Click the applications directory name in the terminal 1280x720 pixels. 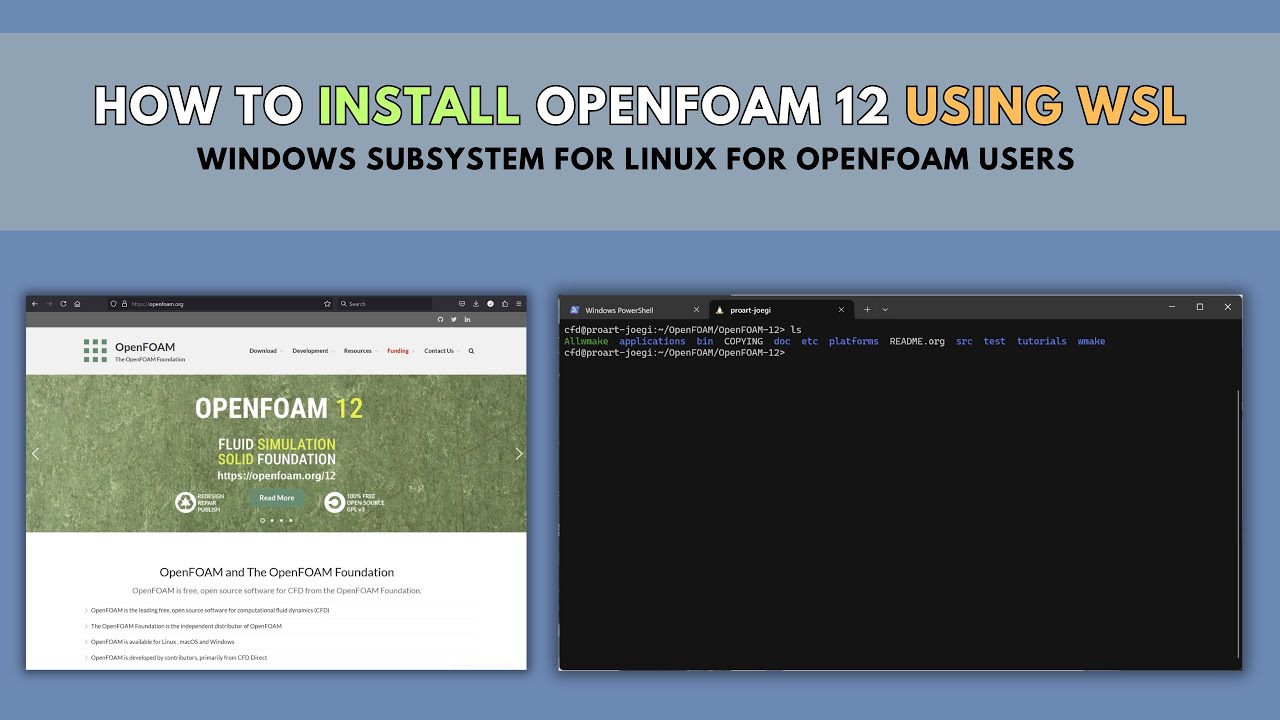(652, 342)
